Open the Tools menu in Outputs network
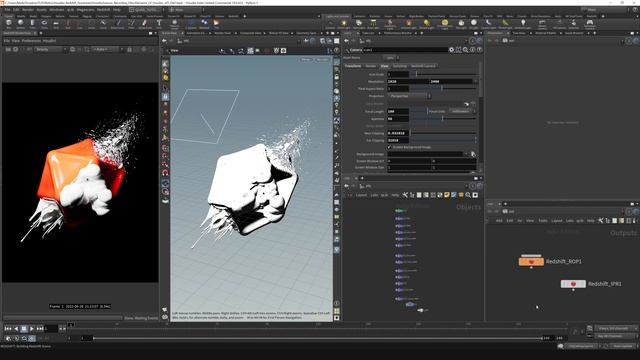This screenshot has width=640, height=360. coord(542,220)
